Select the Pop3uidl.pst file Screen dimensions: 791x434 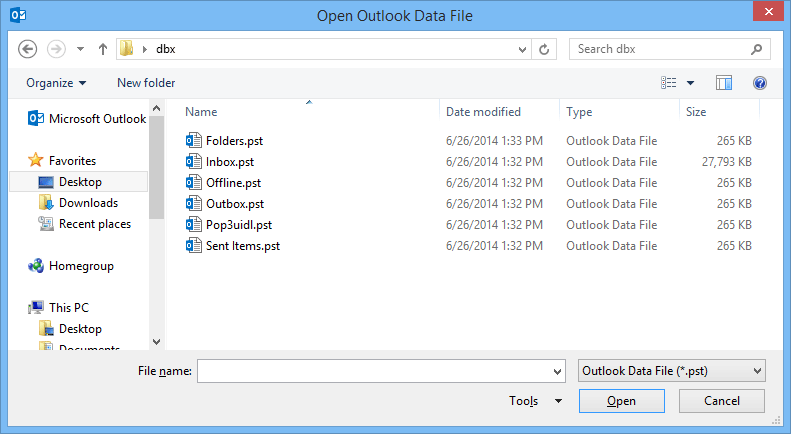click(x=239, y=225)
